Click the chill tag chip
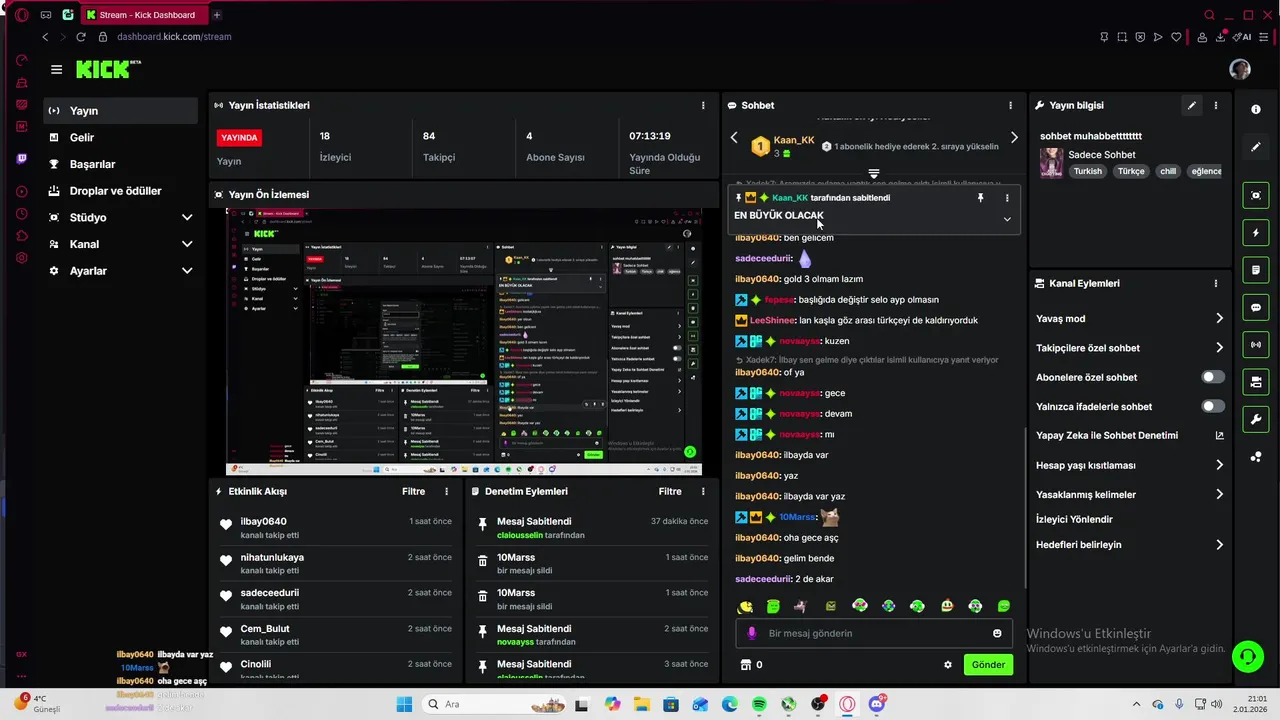 [x=1168, y=171]
